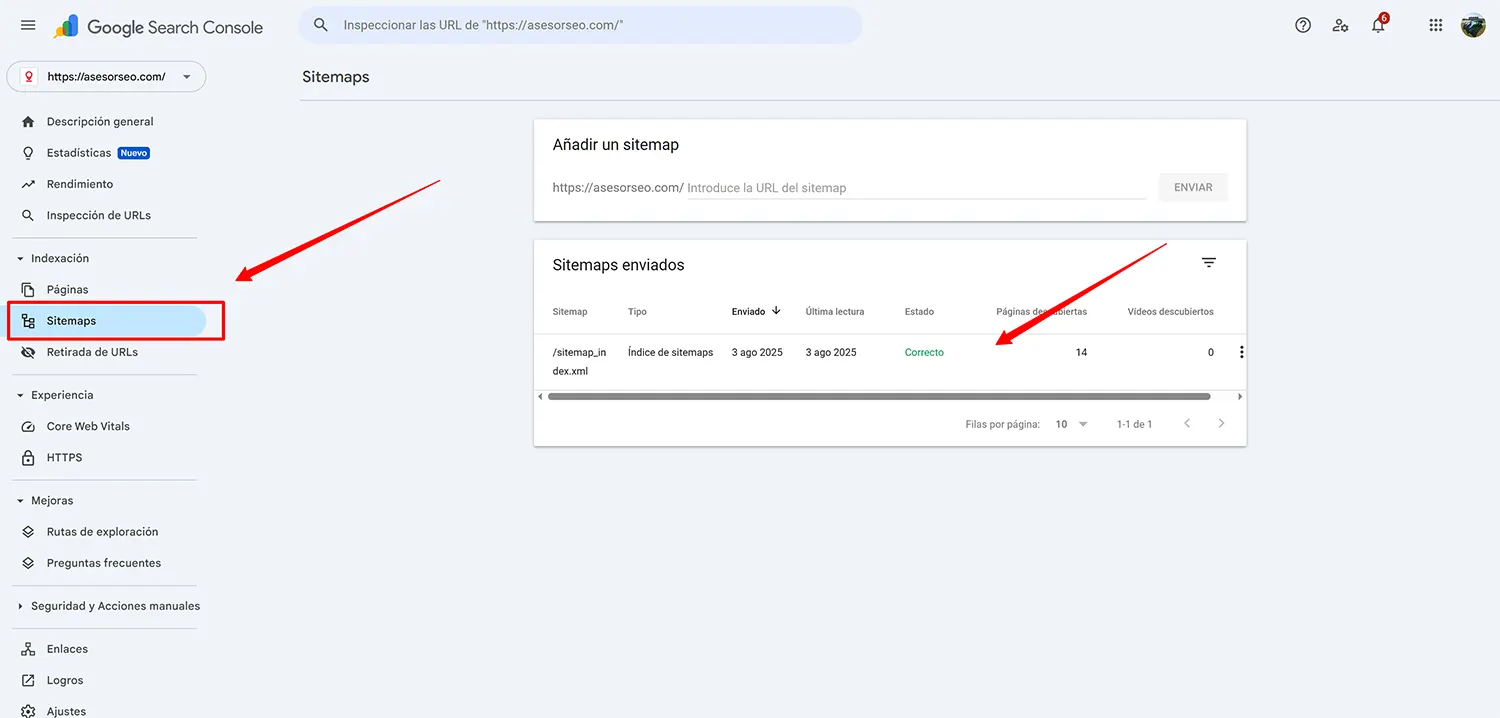This screenshot has height=718, width=1500.
Task: Open the notifications bell
Action: (x=1377, y=25)
